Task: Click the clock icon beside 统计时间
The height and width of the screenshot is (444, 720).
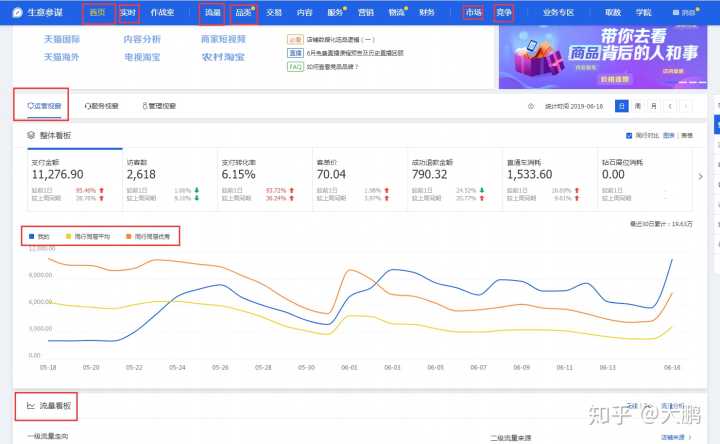Action: pos(532,105)
